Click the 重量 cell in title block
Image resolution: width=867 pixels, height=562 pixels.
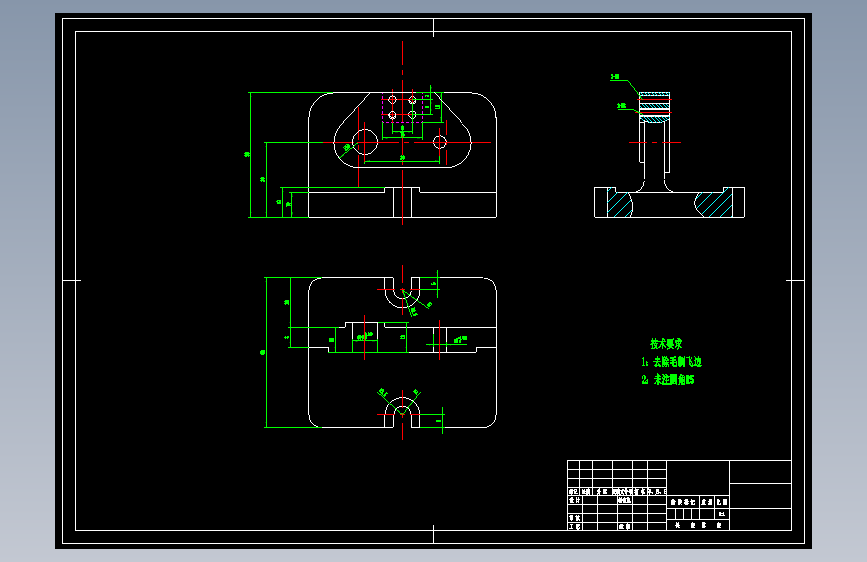point(707,502)
